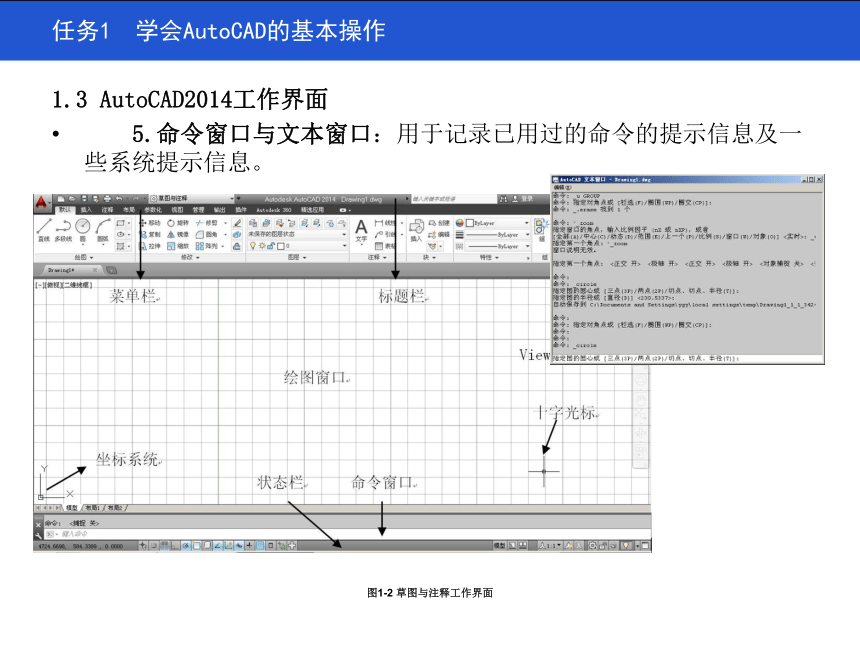Click the new drawing tab button beside Drawing1
Viewport: 860px width, 645px height.
click(x=111, y=270)
